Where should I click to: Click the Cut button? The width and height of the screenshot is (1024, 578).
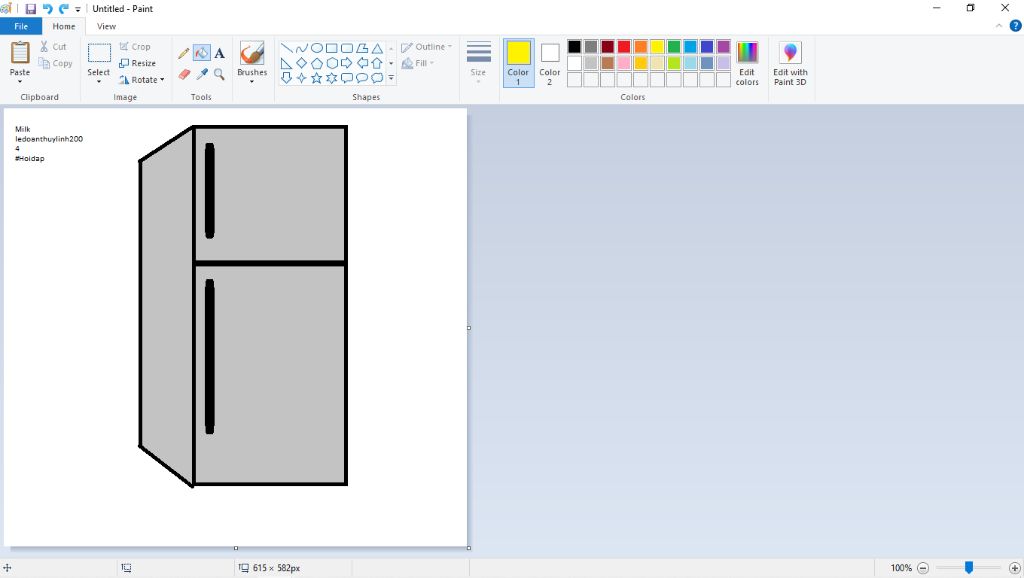click(x=53, y=46)
